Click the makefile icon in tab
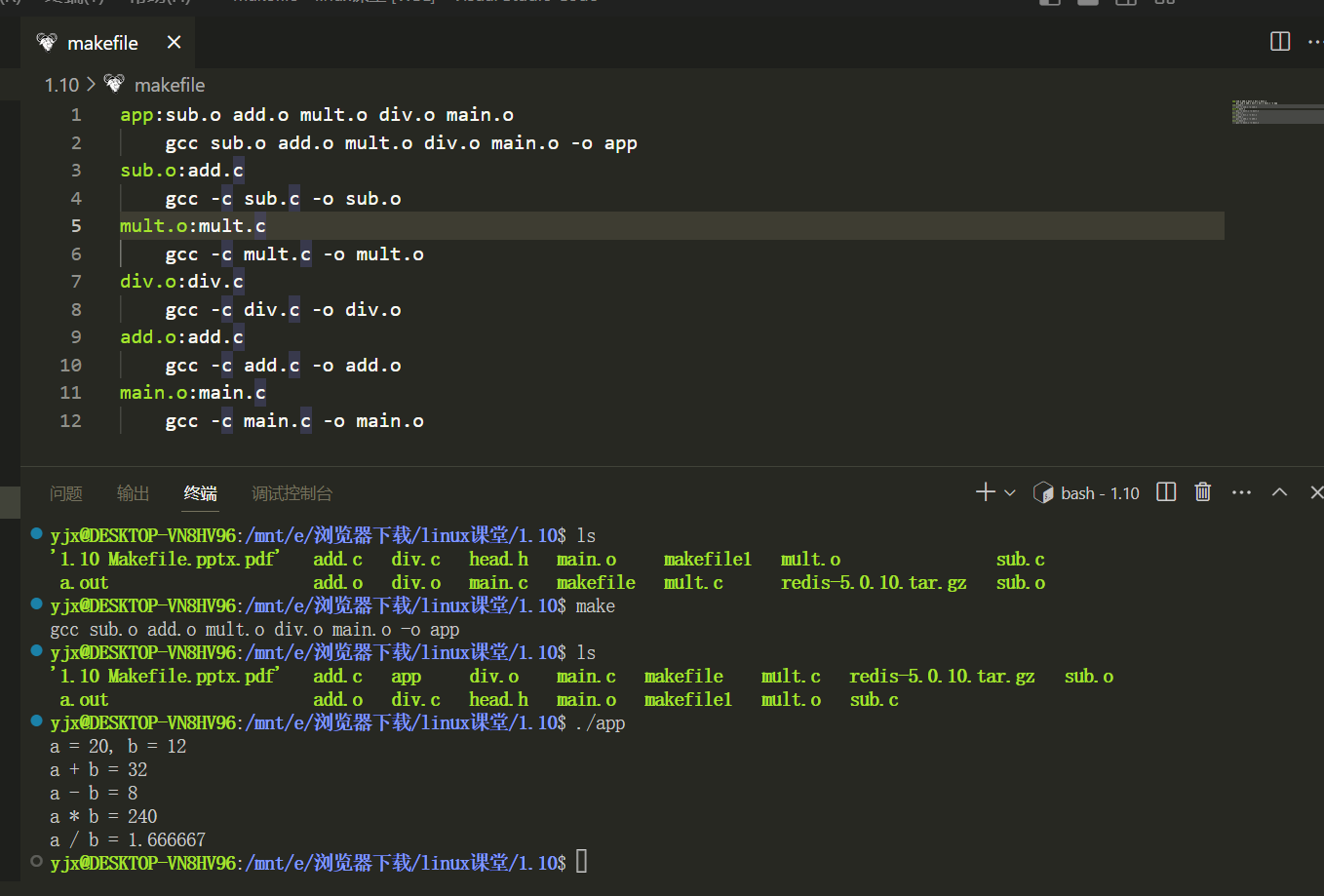The image size is (1324, 896). 47,42
